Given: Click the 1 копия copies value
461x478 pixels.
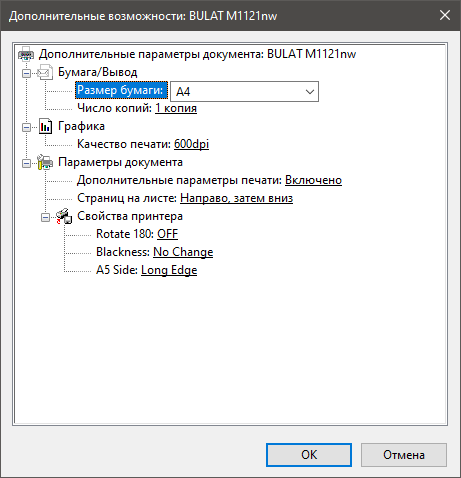Looking at the screenshot, I should [176, 108].
